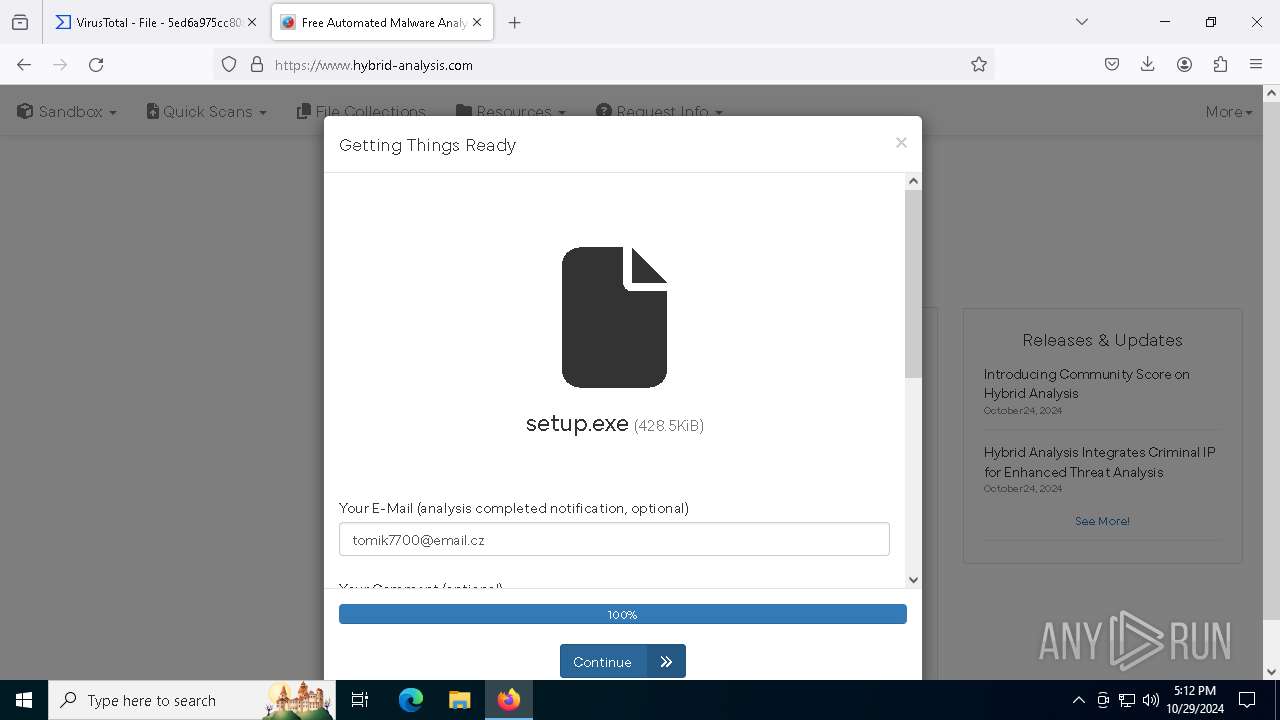The width and height of the screenshot is (1280, 720).
Task: Expand the Quick Scans menu
Action: [x=206, y=111]
